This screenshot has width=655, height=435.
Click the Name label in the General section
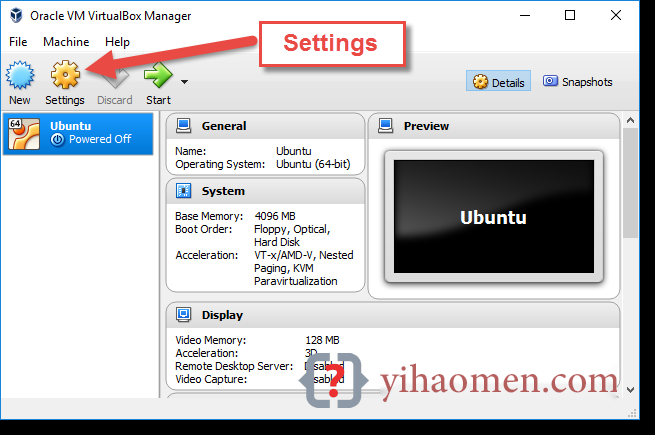[190, 151]
